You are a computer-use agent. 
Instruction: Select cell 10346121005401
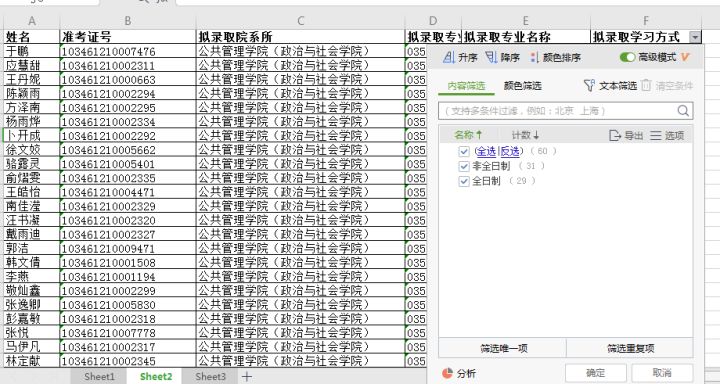[128, 164]
